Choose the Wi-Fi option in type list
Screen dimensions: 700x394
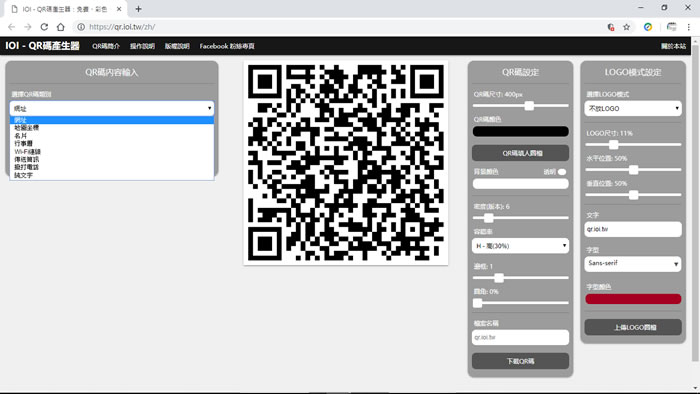(112, 152)
